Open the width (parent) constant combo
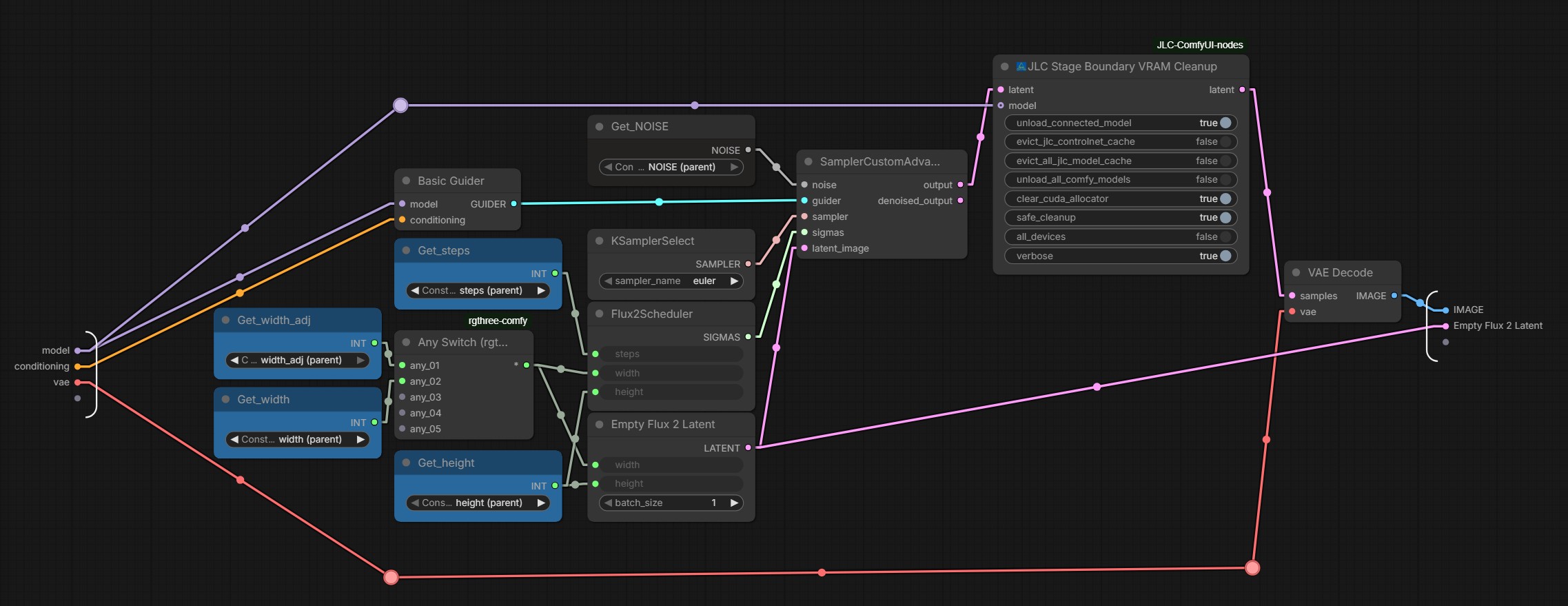 click(x=298, y=439)
